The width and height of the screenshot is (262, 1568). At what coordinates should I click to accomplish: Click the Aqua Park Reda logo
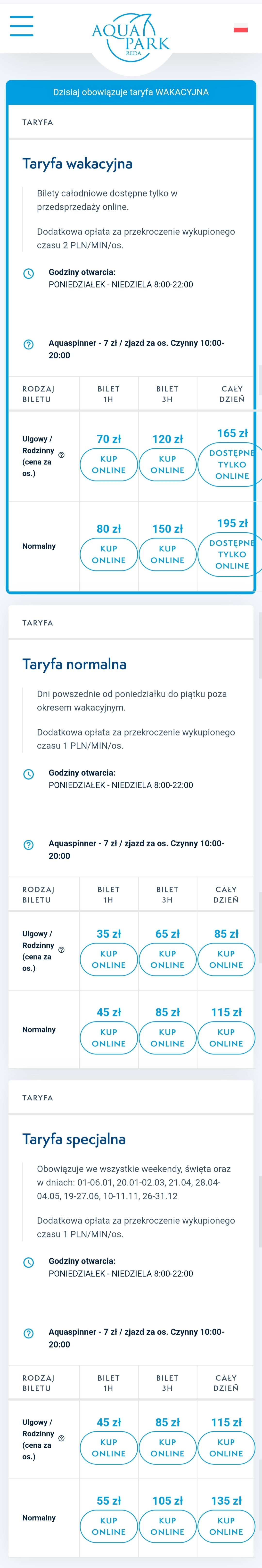point(131,35)
